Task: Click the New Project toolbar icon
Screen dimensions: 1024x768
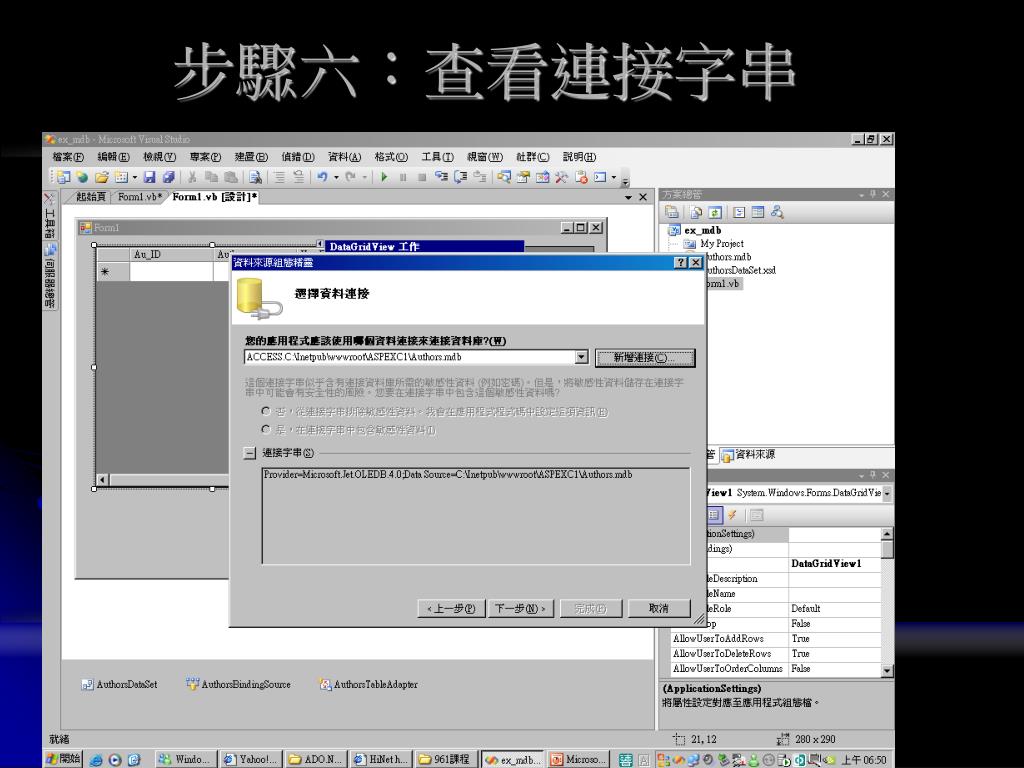Action: 64,177
